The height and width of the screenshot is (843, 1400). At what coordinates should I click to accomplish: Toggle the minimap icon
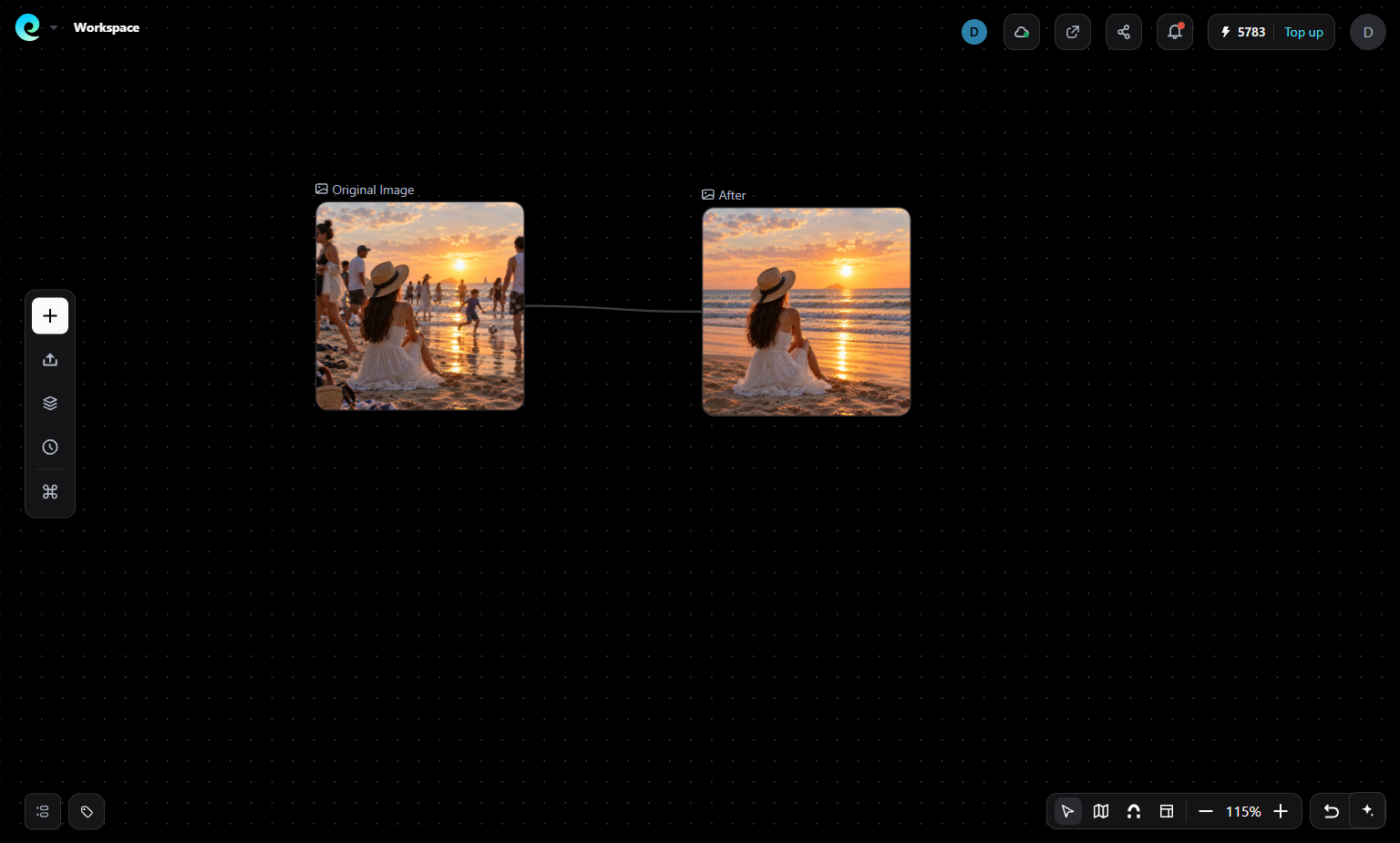pos(1101,811)
